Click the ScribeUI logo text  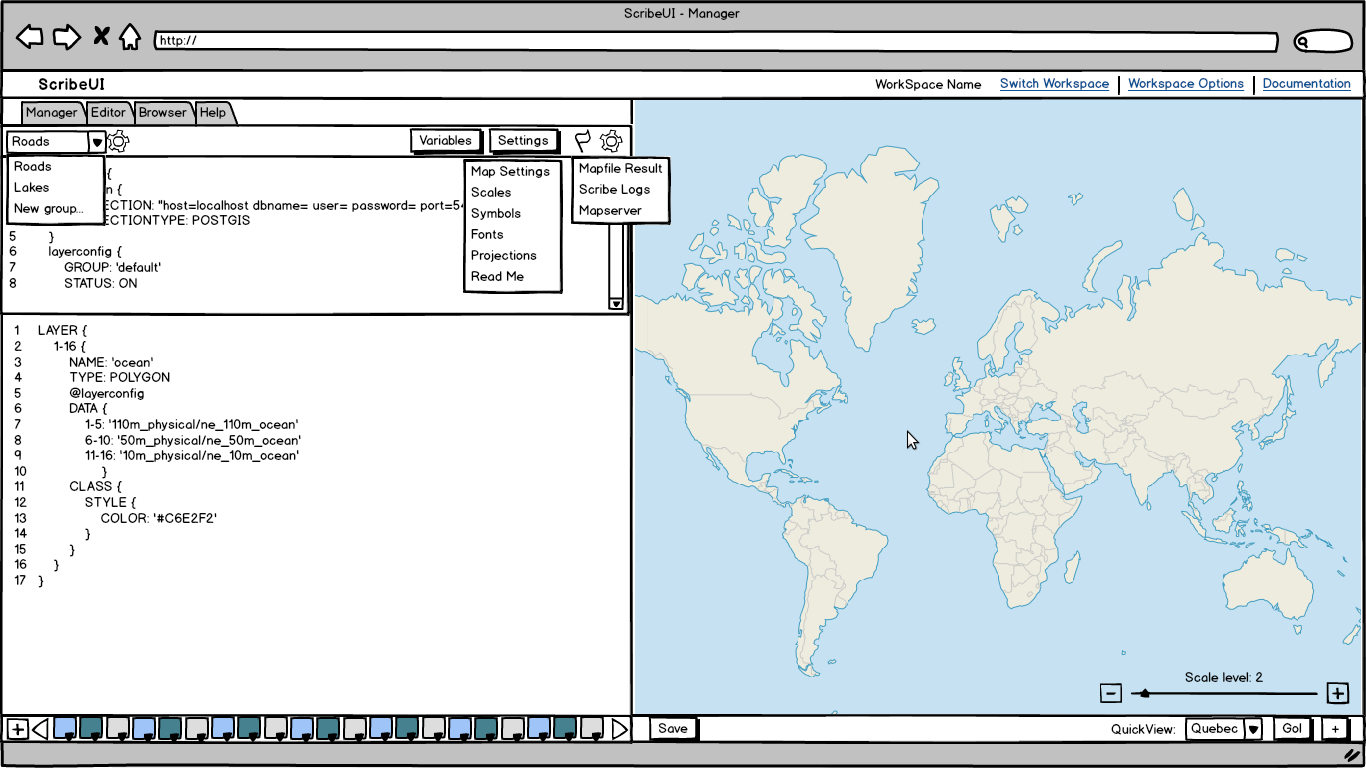click(72, 85)
